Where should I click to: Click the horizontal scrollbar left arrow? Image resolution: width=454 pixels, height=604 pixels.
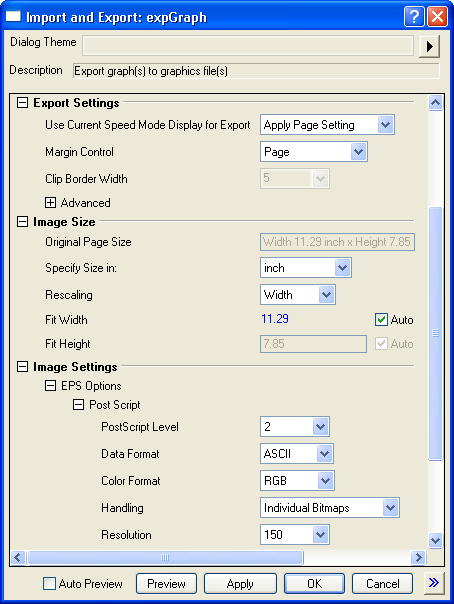18,557
